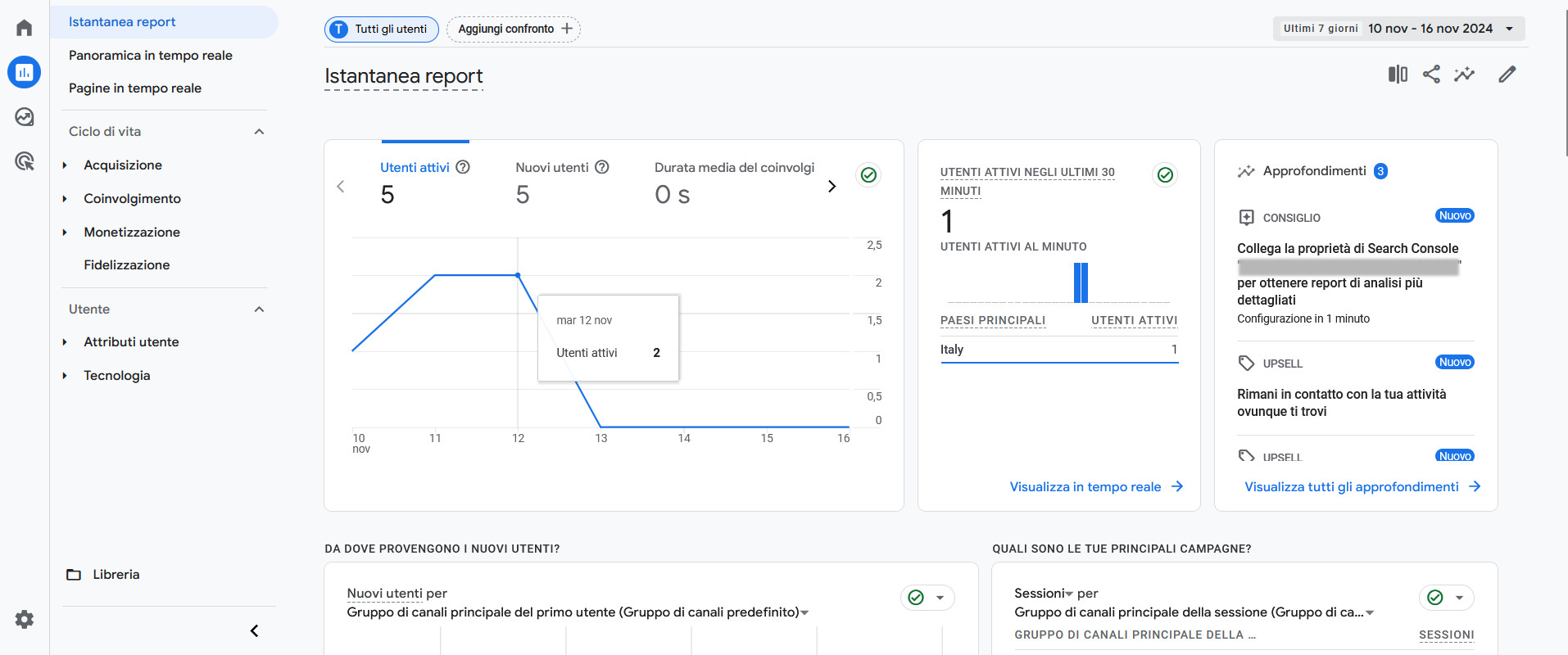Click the compare/edit comparisons icon
The height and width of the screenshot is (655, 1568).
(1398, 75)
